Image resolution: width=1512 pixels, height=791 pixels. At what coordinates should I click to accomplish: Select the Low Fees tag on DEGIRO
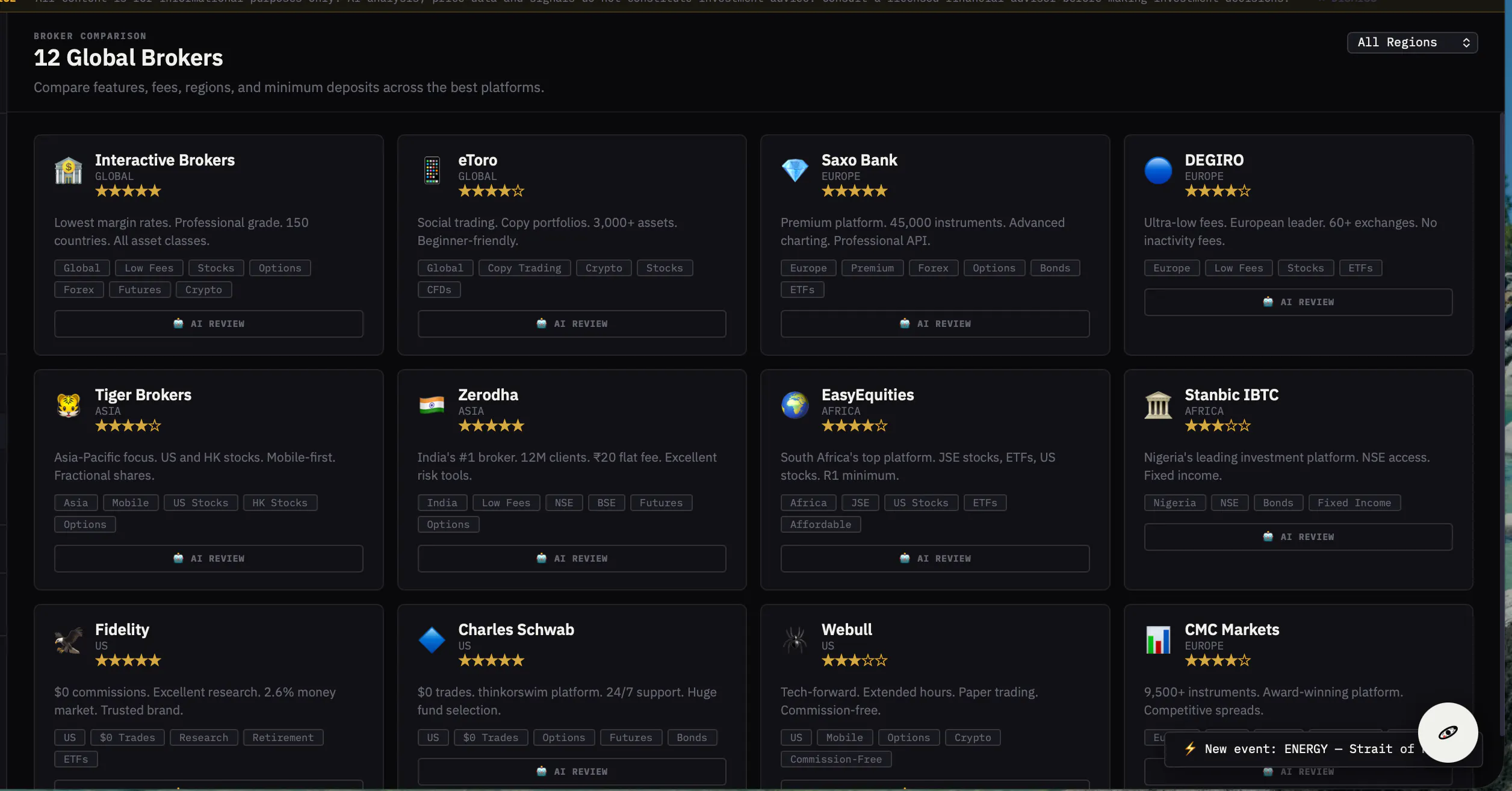tap(1239, 268)
